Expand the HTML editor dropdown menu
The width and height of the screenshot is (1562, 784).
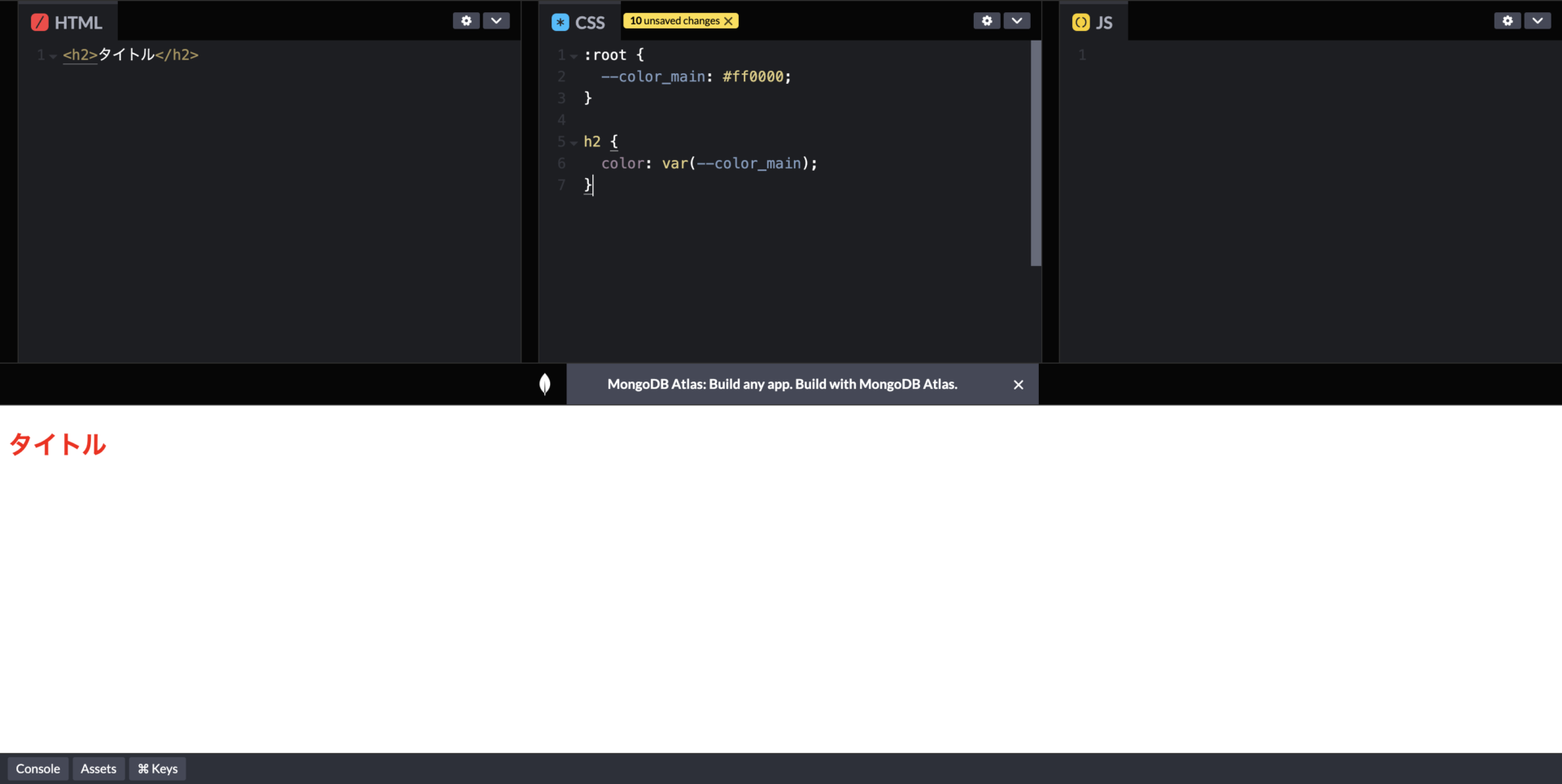coord(496,21)
